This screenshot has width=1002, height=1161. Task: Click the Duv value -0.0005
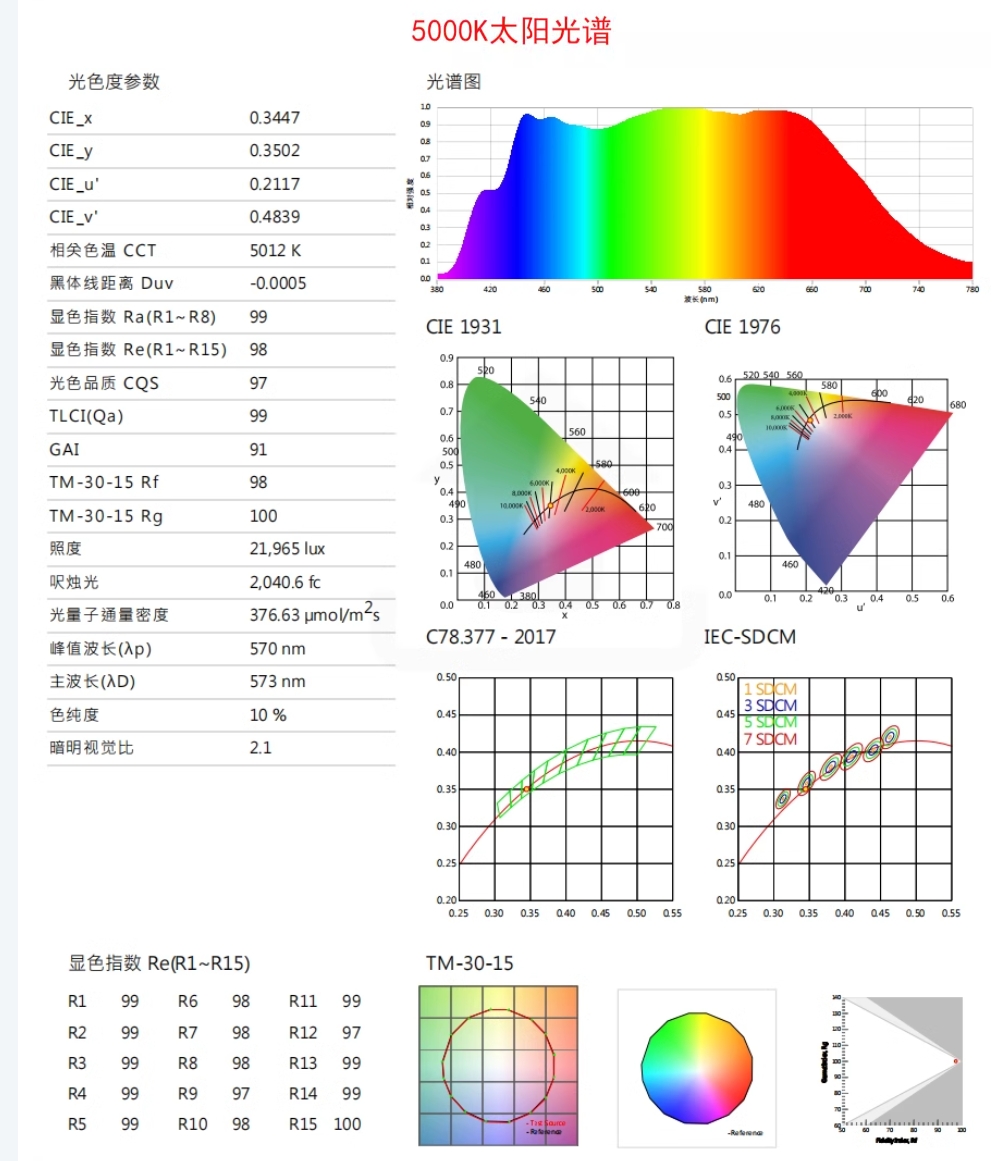(277, 283)
